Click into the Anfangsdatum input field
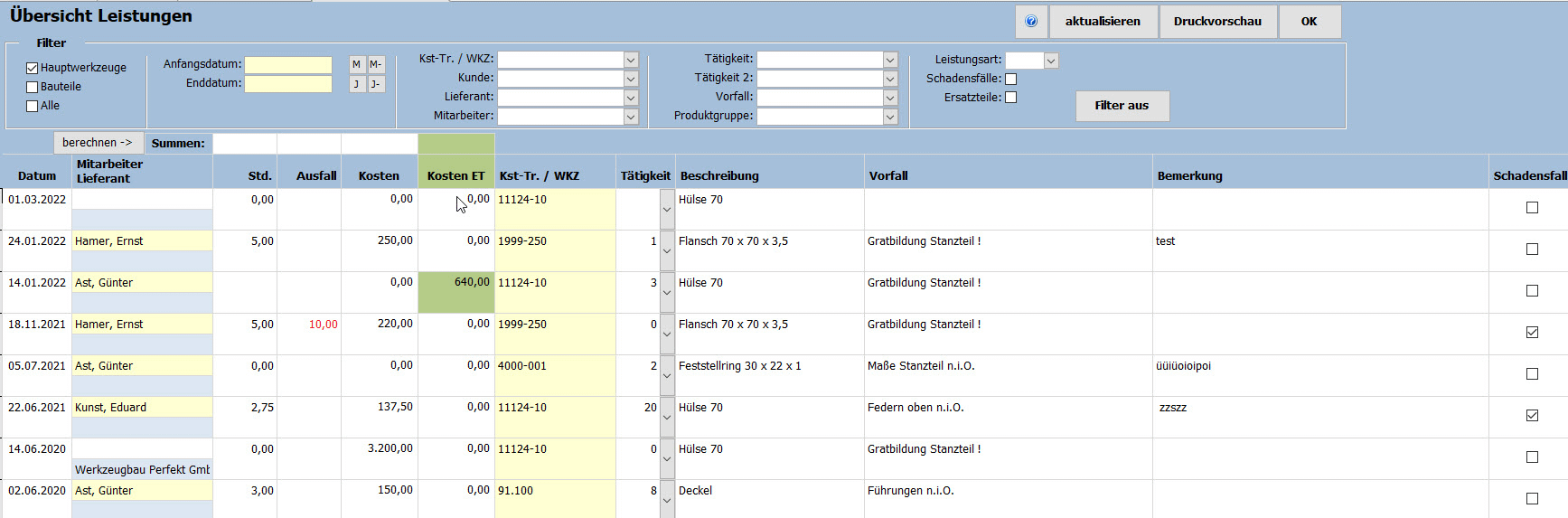Screen dimensions: 1568x518 pos(288,65)
